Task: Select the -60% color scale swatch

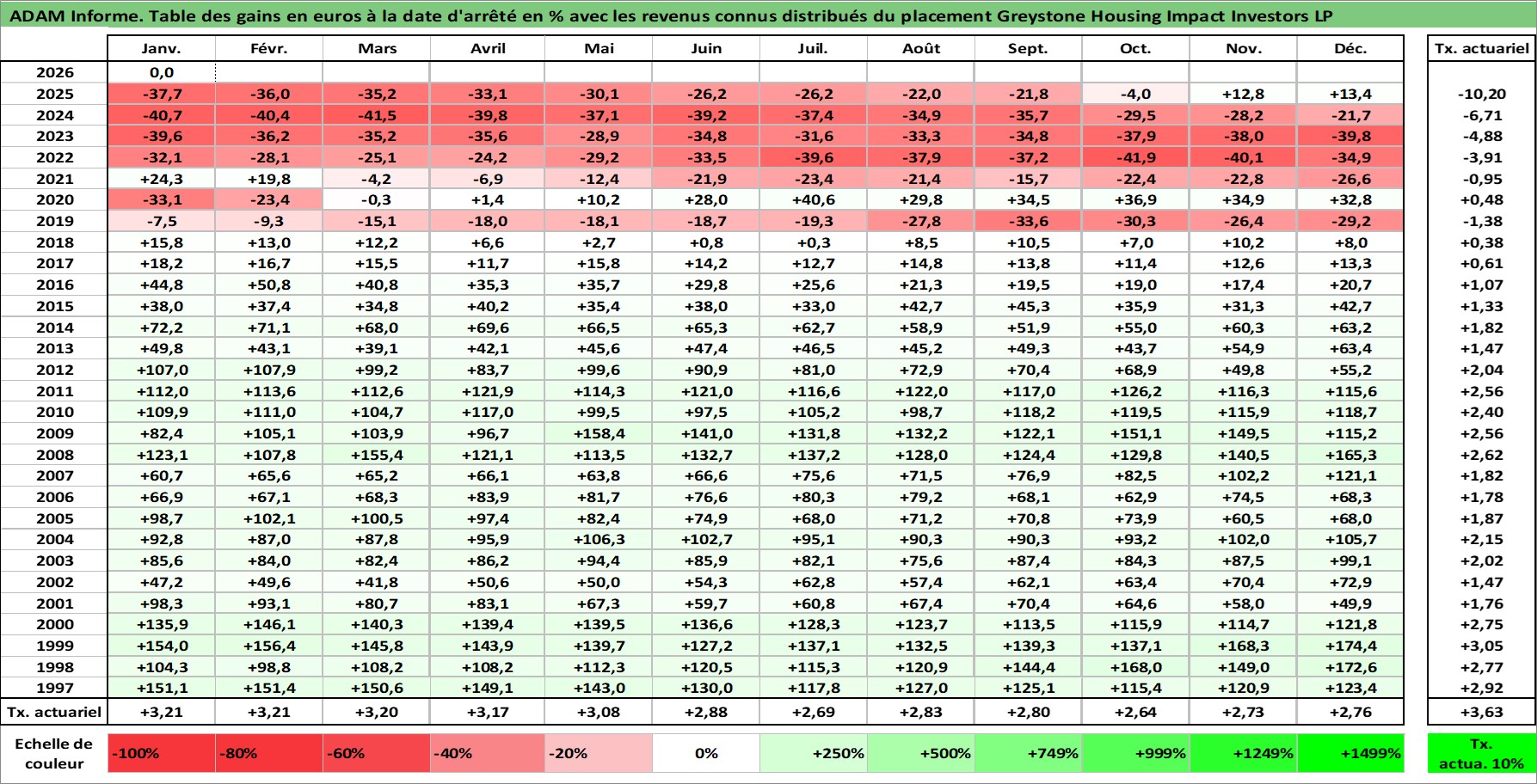Action: click(x=377, y=753)
